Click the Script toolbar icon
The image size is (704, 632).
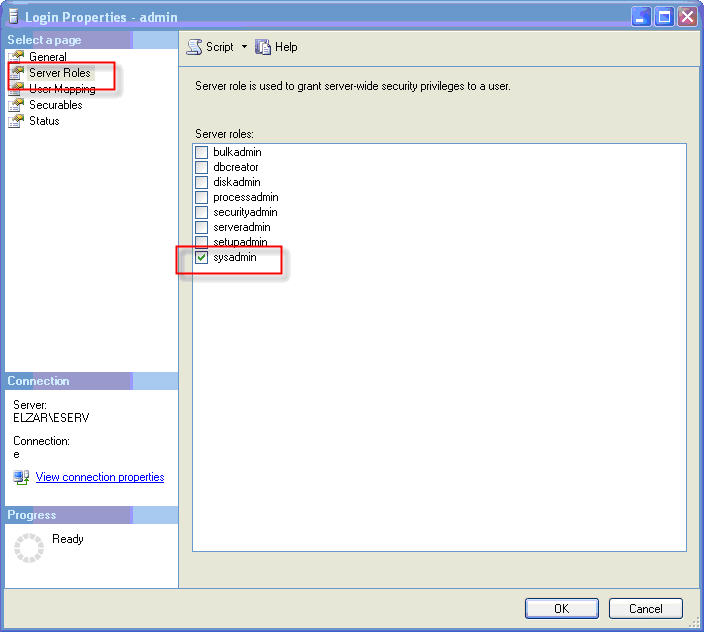(x=194, y=47)
